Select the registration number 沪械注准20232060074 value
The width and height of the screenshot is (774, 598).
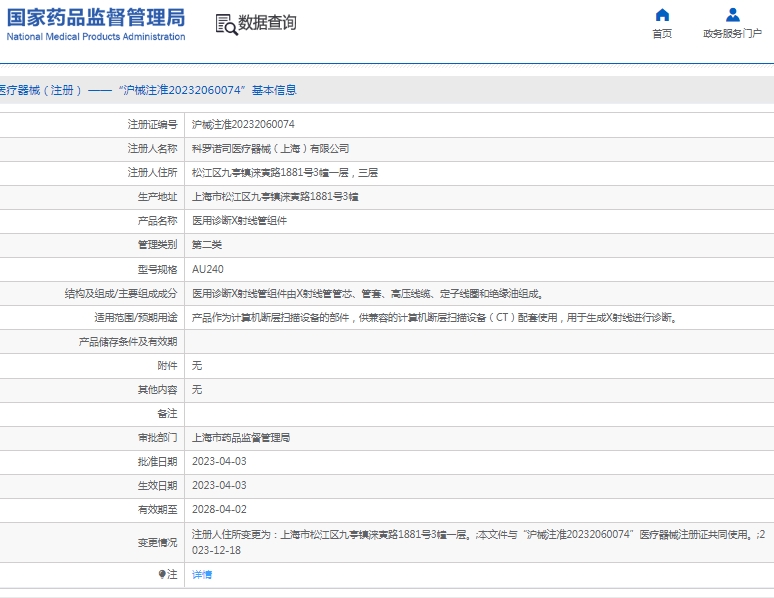tap(243, 124)
